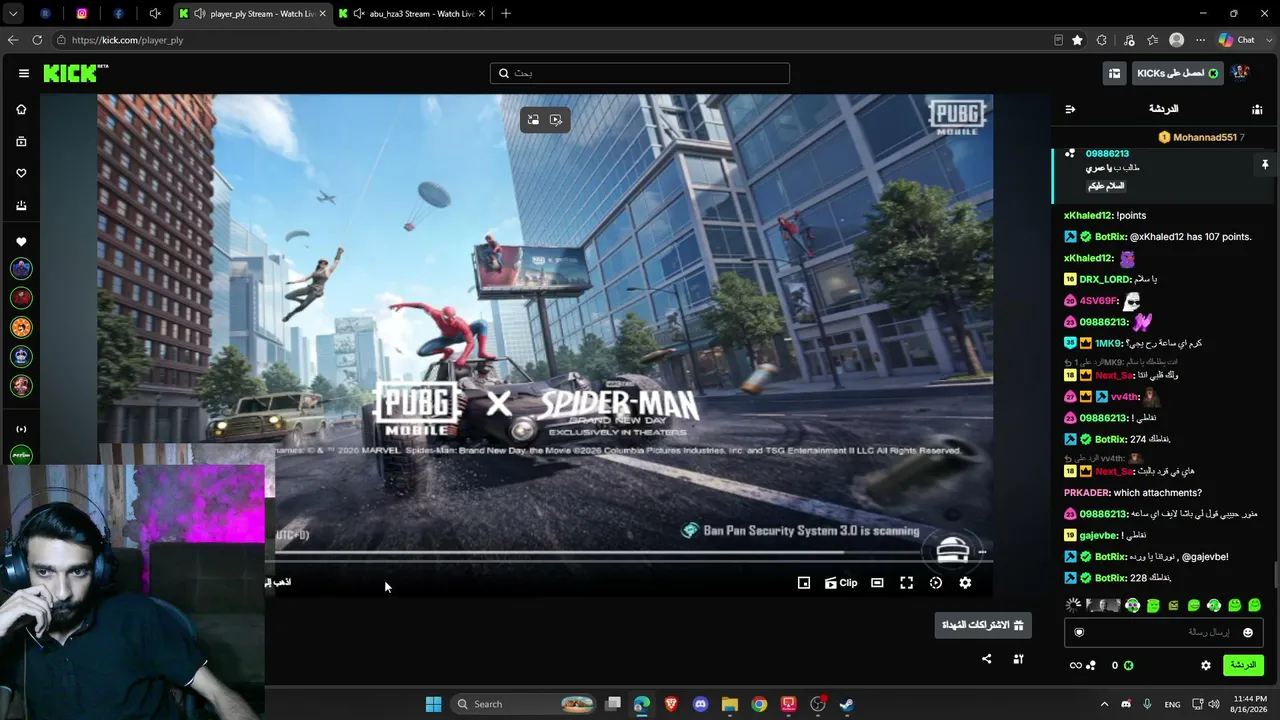Open the browser extensions puzzle icon
This screenshot has width=1280, height=720.
1102,40
